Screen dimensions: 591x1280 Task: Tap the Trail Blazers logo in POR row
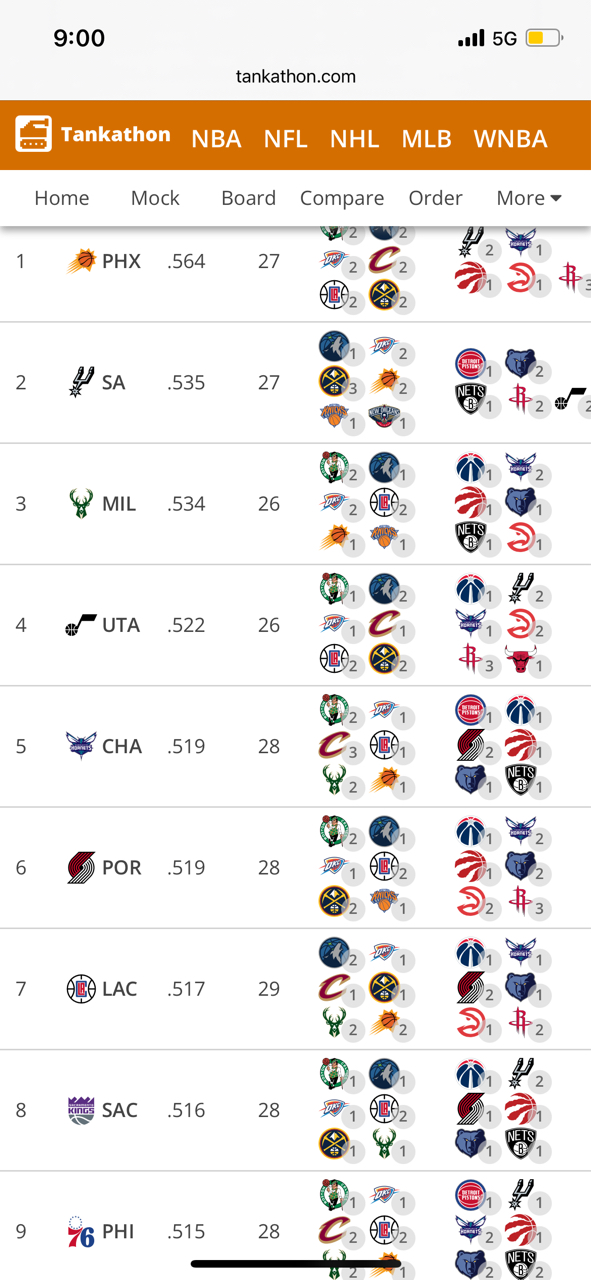81,867
